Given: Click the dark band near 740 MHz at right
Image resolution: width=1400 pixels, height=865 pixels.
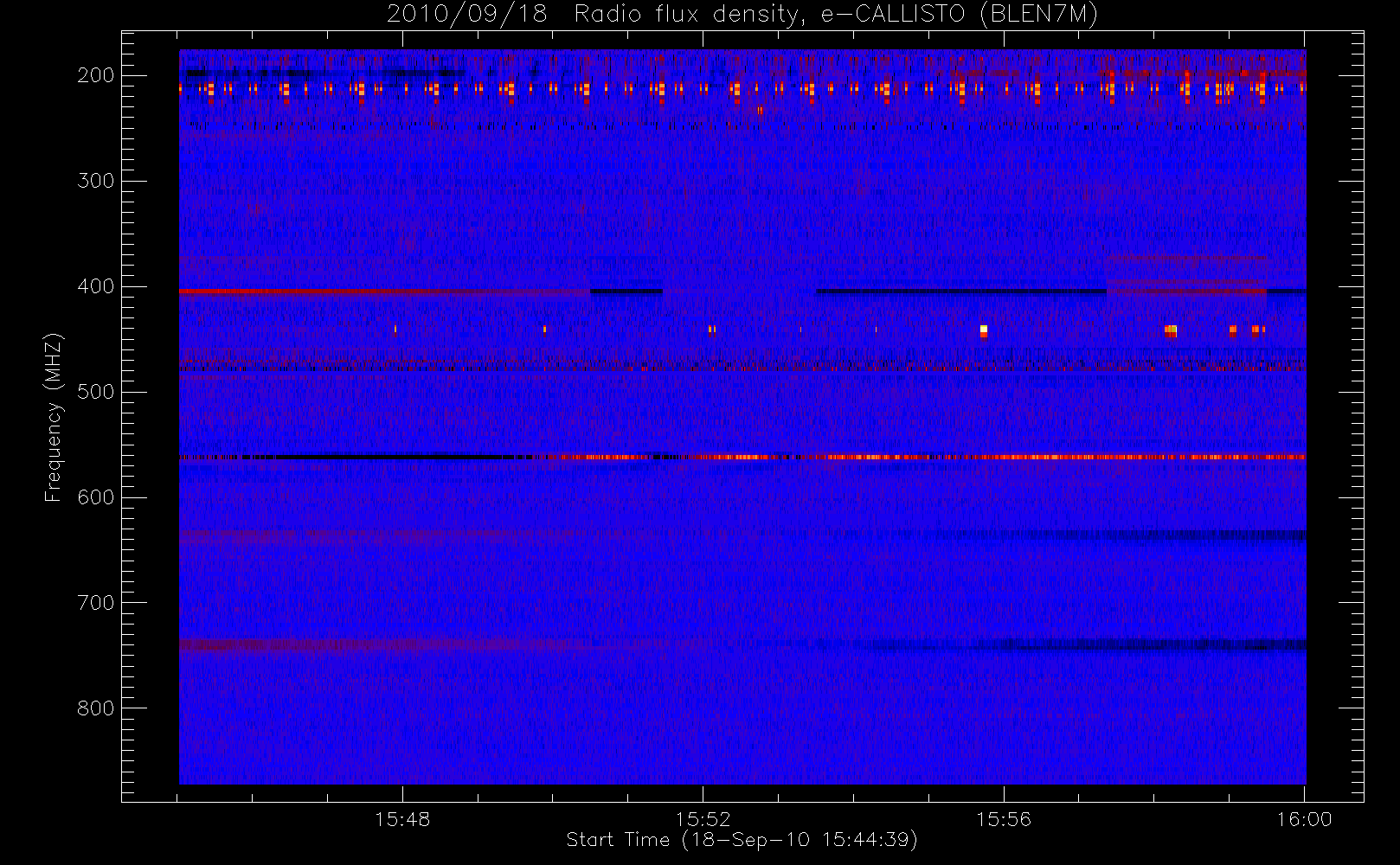Looking at the screenshot, I should tap(1125, 644).
